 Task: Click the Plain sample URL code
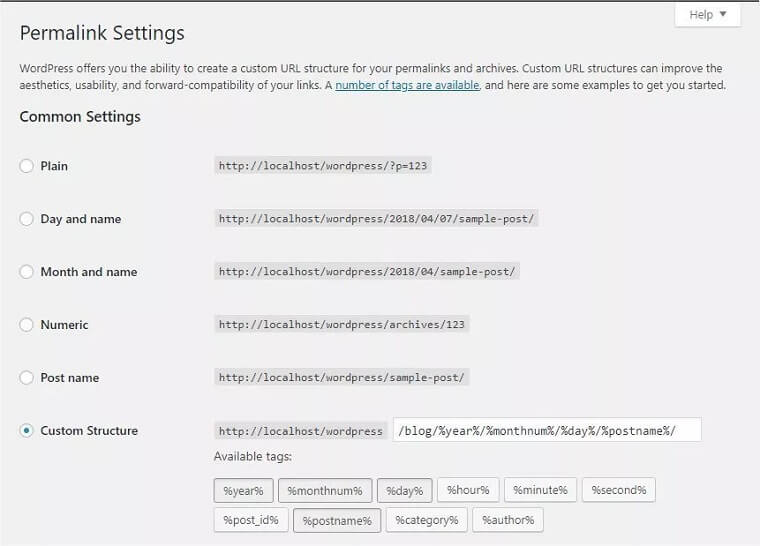(x=323, y=166)
